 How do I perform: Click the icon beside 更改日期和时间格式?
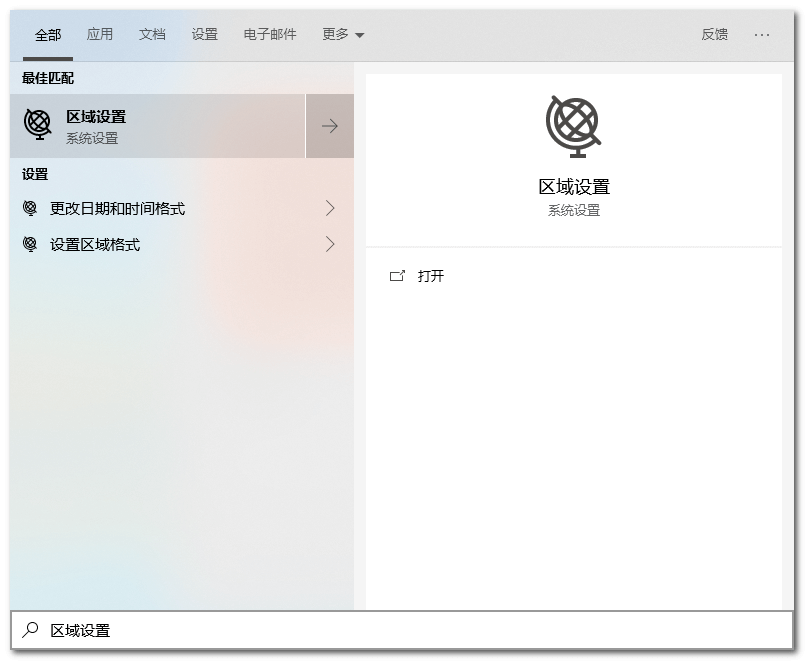coord(30,209)
